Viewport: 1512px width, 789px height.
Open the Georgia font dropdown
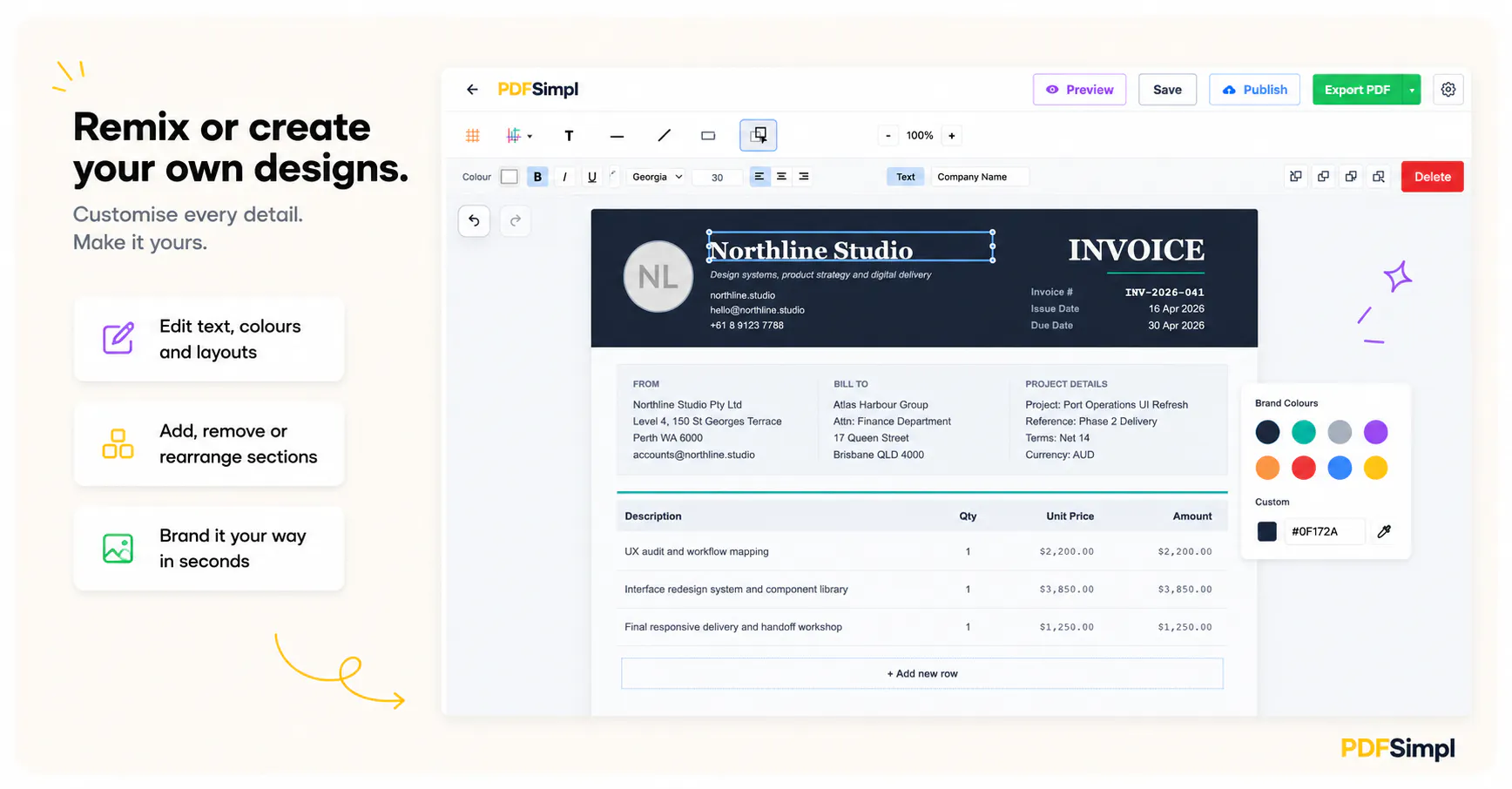pyautogui.click(x=658, y=177)
